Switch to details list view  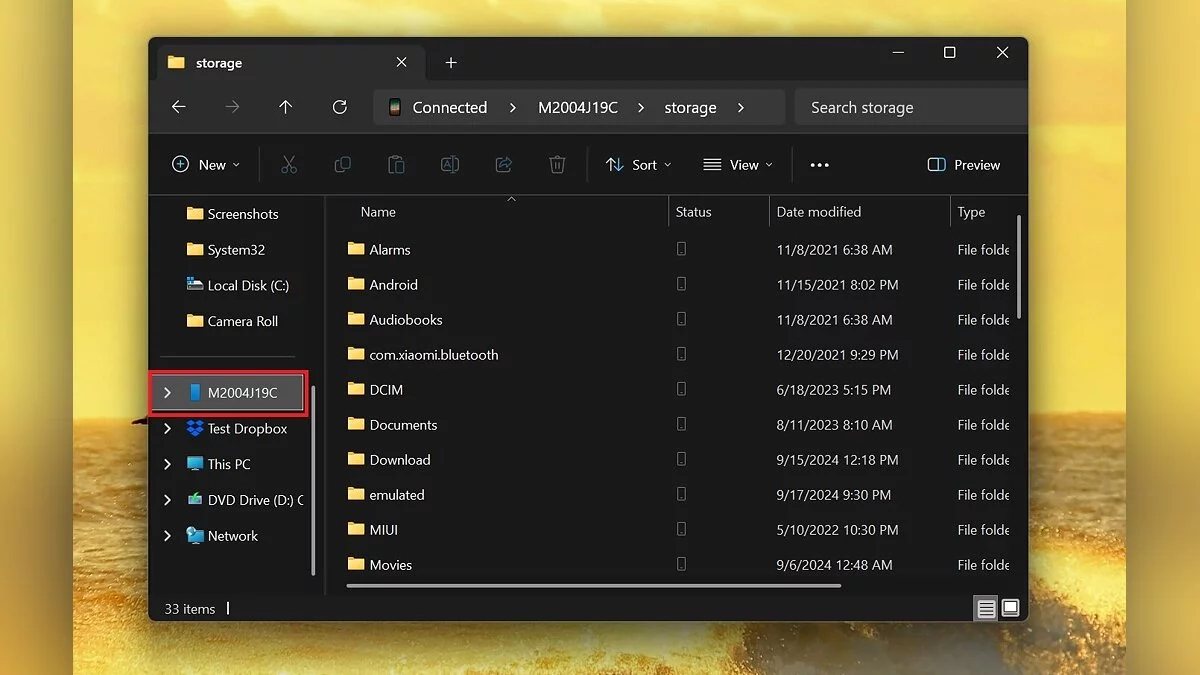(x=986, y=608)
